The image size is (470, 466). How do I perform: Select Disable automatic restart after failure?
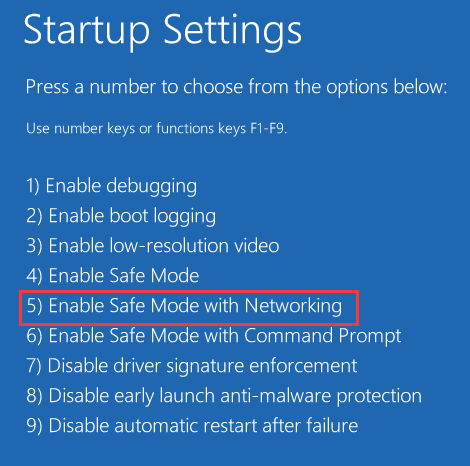192,426
